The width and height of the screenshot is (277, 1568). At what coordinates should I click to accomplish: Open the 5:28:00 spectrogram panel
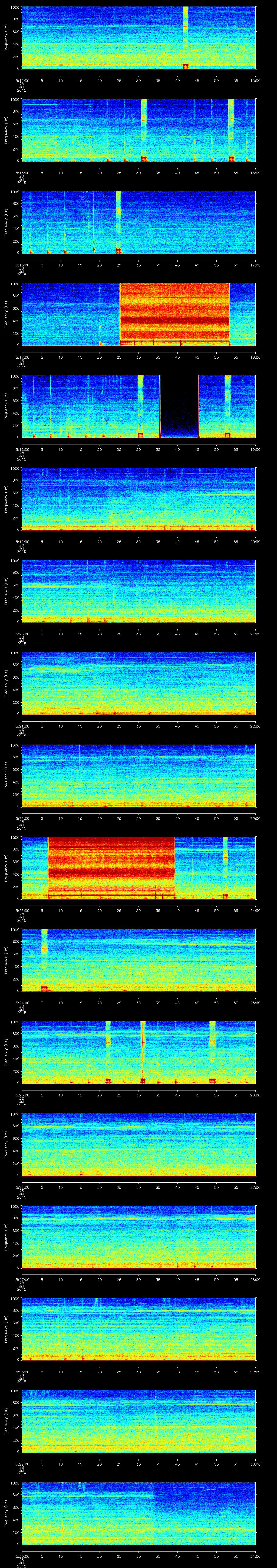click(x=139, y=1329)
